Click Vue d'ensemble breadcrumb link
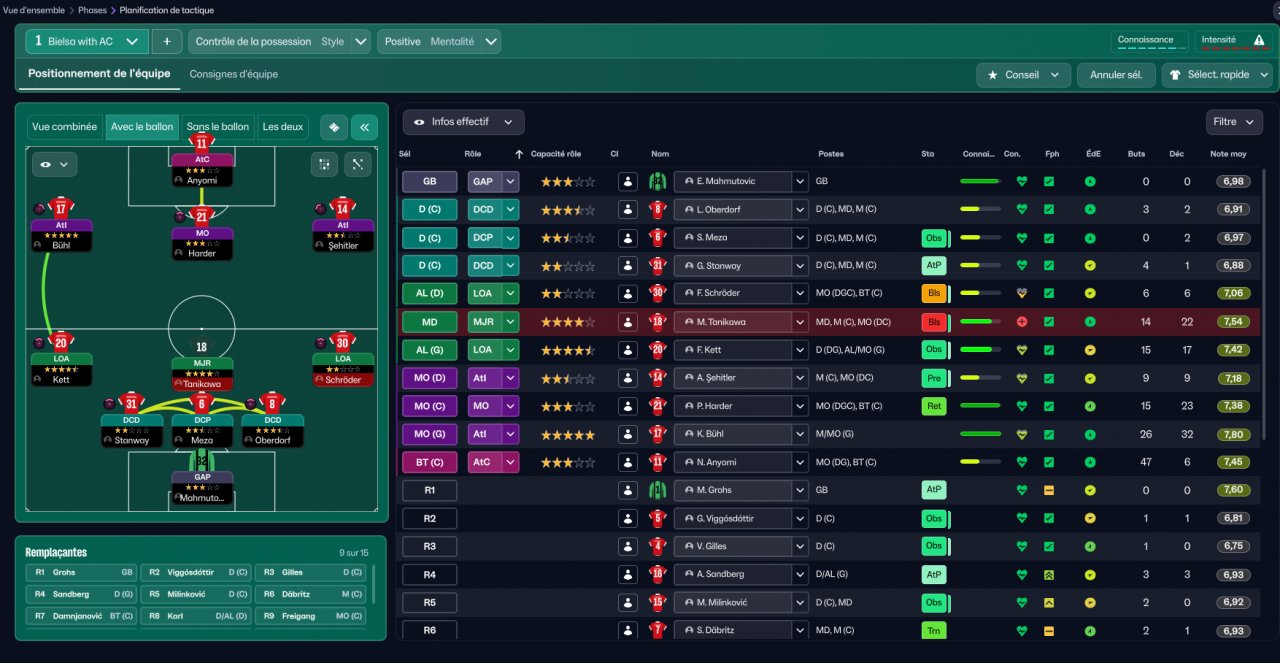The width and height of the screenshot is (1280, 663). point(34,10)
